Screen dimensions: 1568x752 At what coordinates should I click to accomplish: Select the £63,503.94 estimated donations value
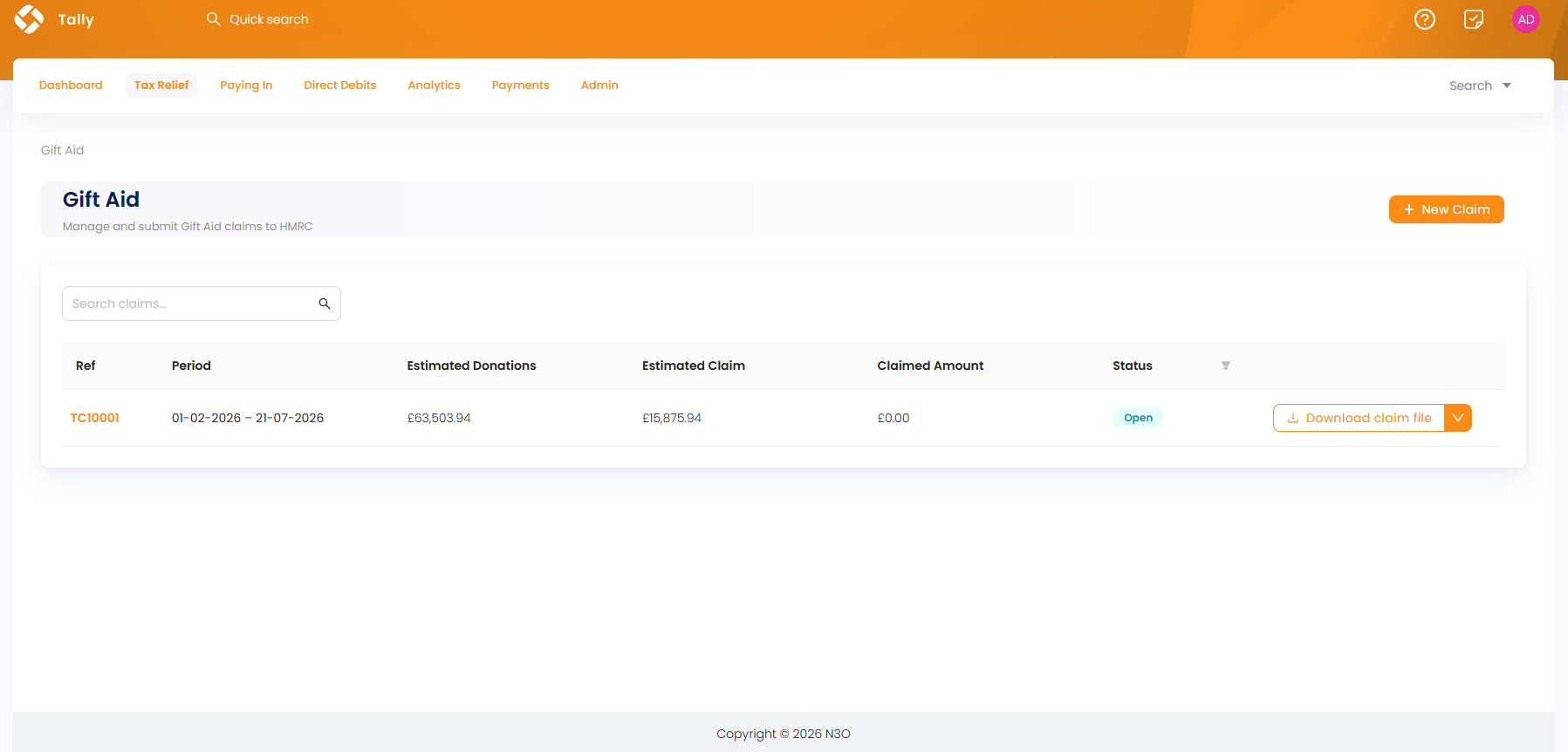pos(439,418)
